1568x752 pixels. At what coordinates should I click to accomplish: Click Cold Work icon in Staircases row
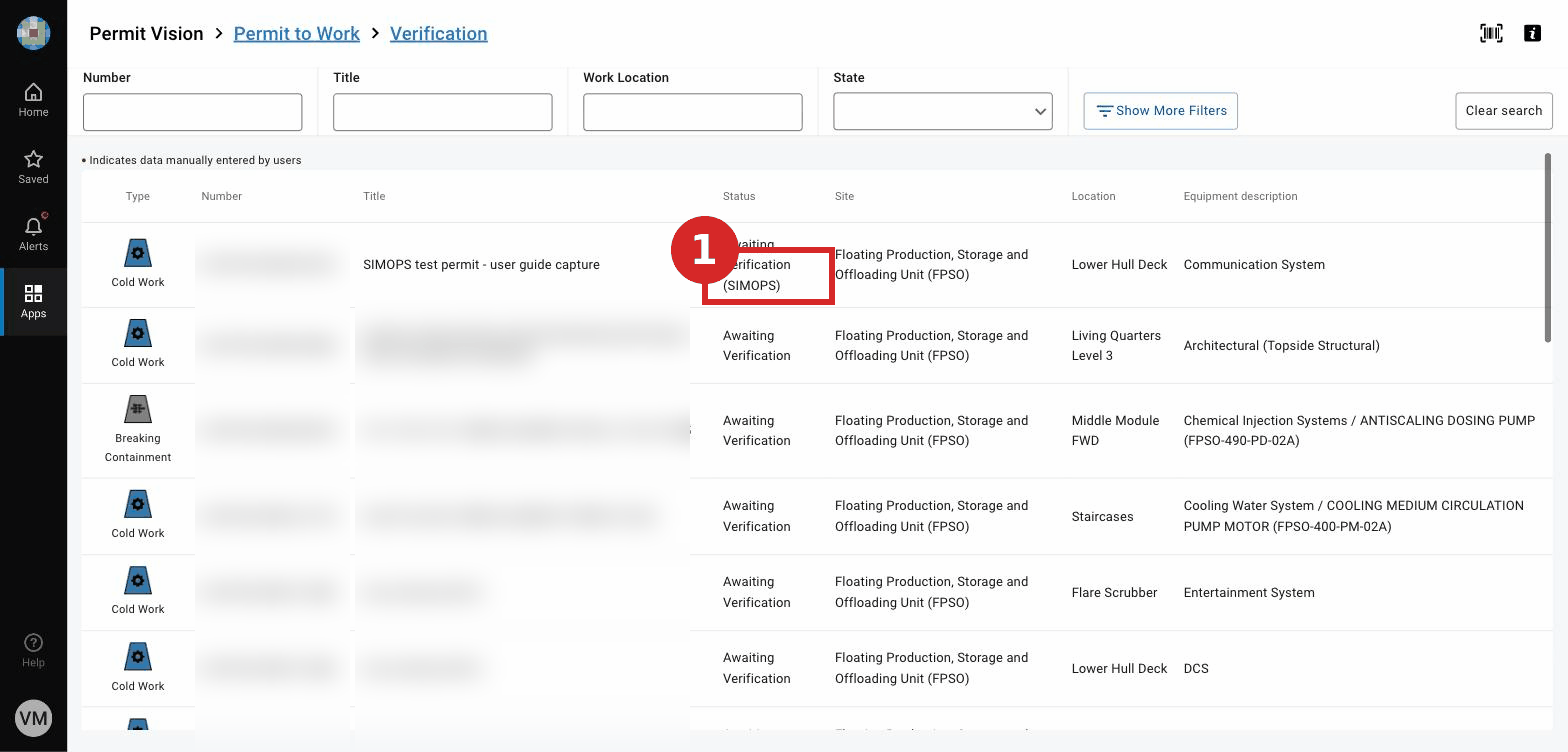tap(138, 504)
